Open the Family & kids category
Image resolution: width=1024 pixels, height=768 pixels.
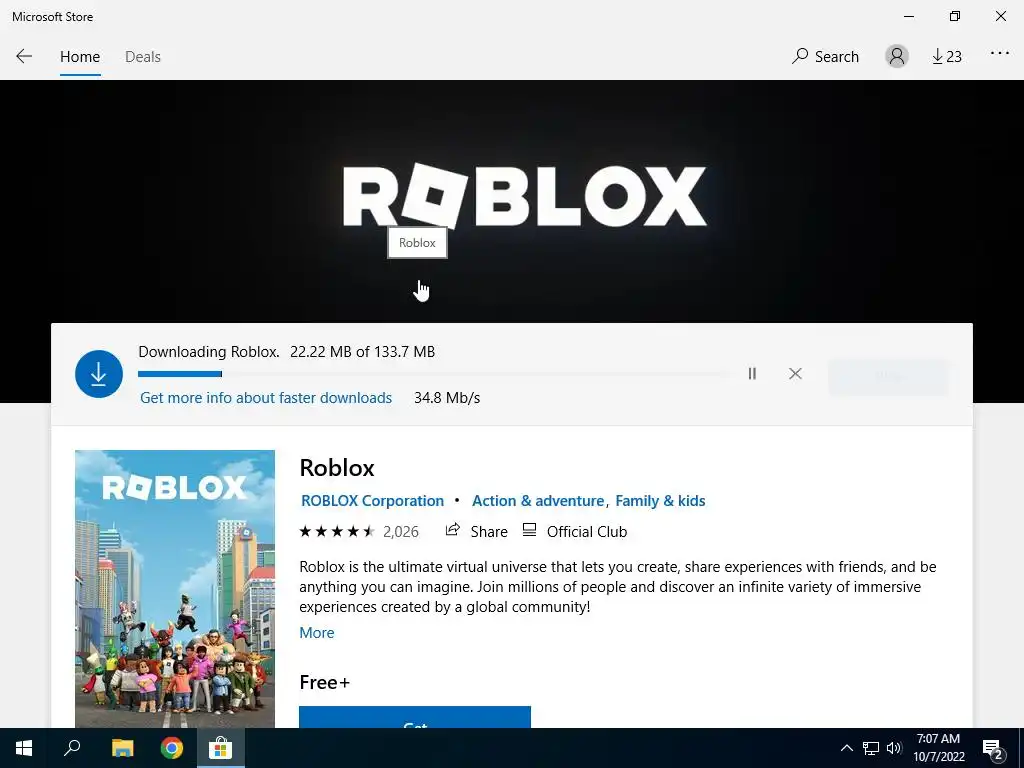pos(660,501)
